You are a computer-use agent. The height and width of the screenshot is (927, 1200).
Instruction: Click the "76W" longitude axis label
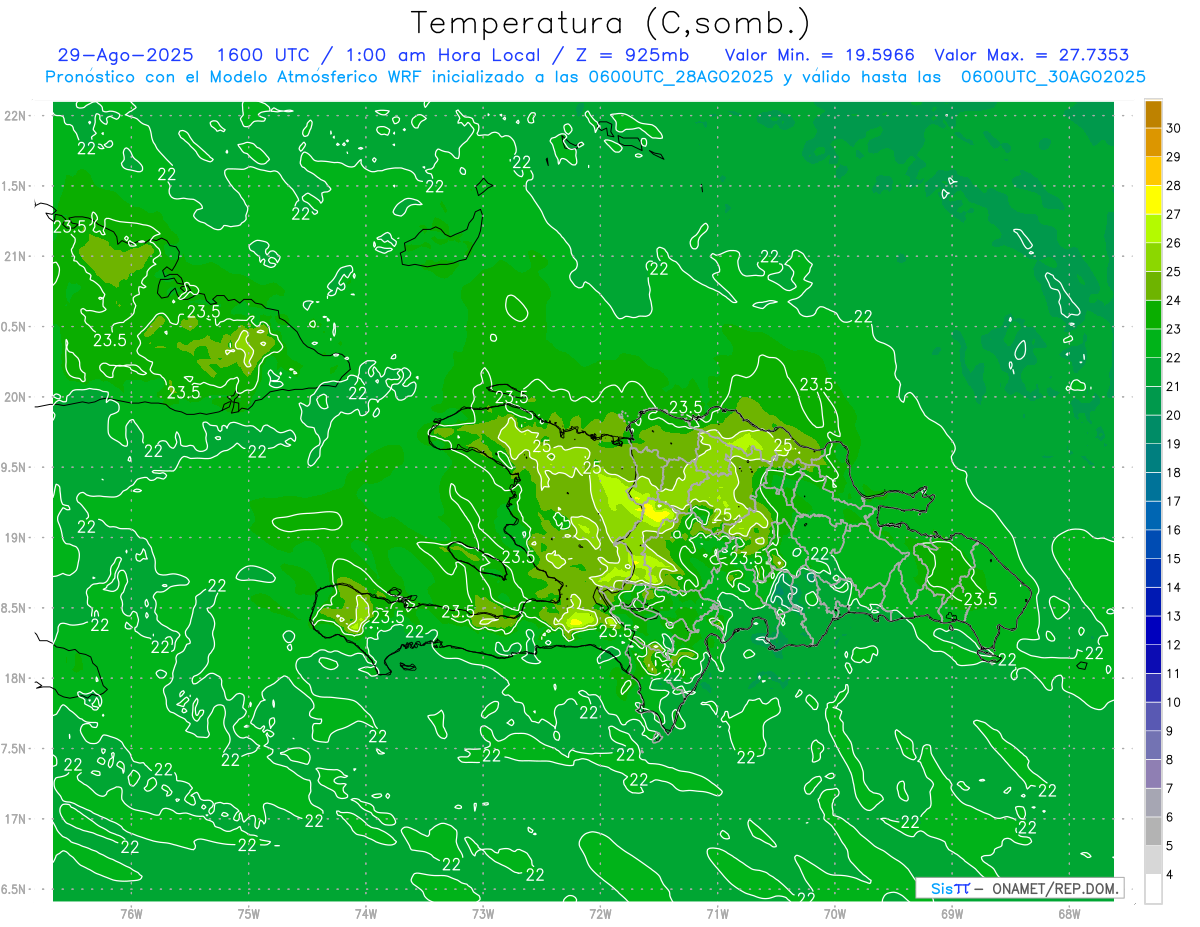(x=131, y=913)
